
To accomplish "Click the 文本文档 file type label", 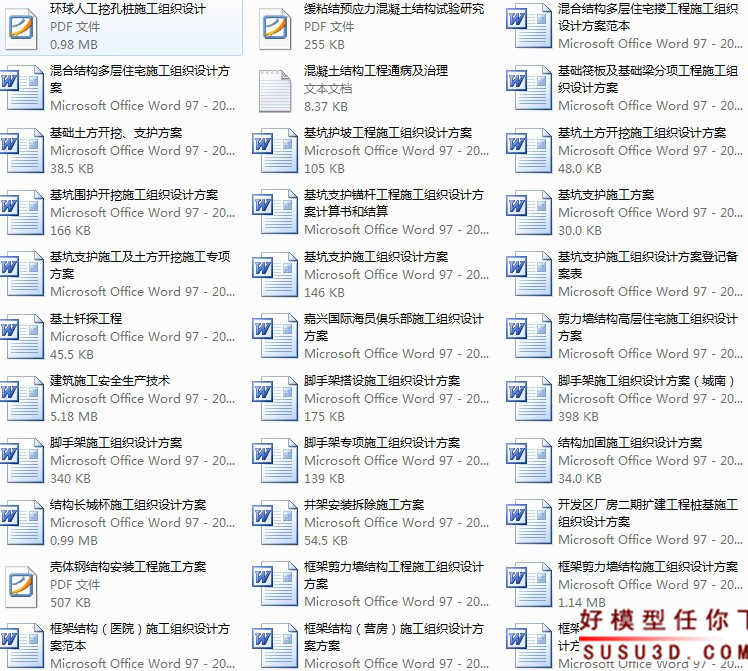I will 328,89.
